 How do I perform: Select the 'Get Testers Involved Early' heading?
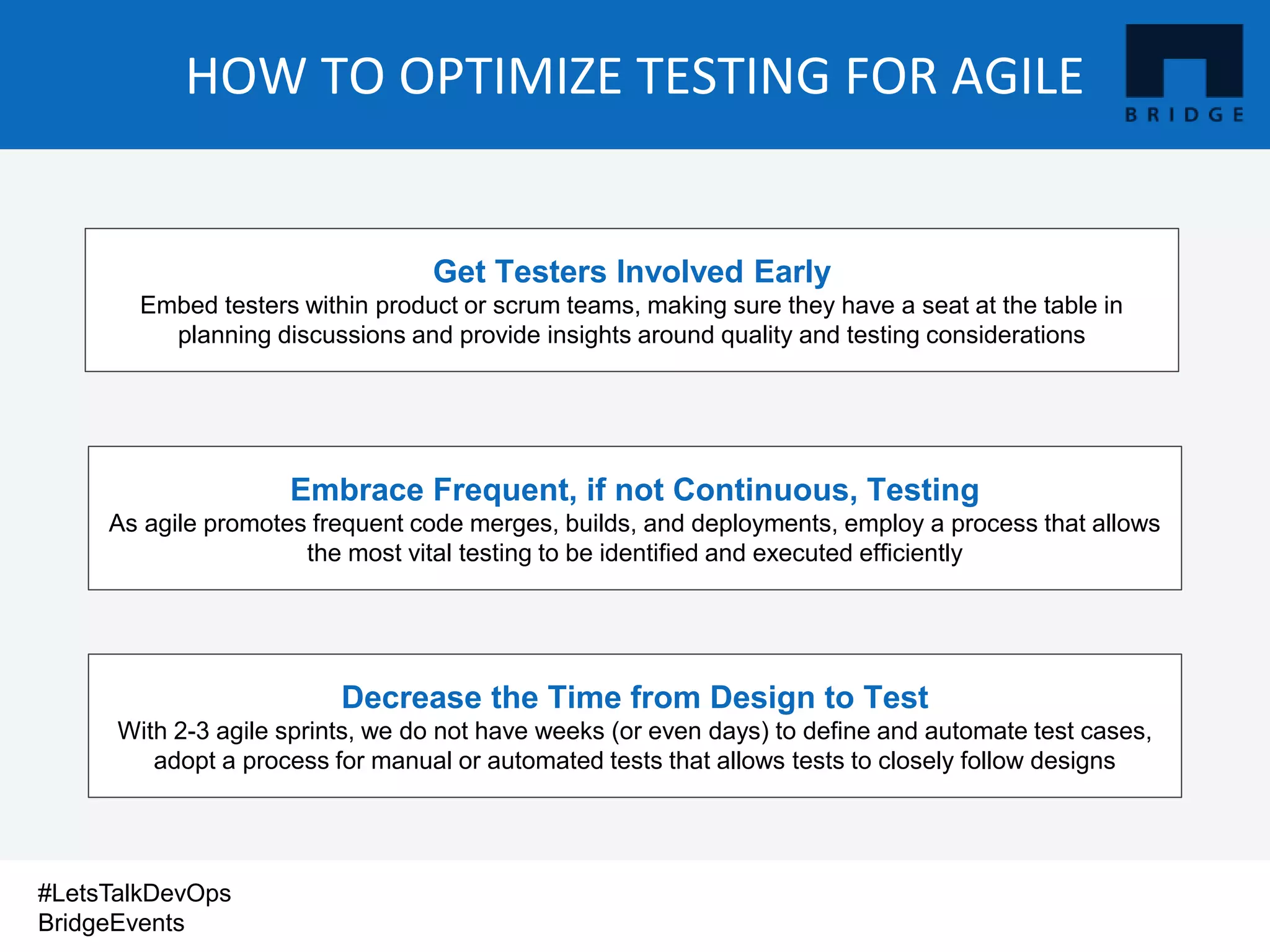(631, 271)
